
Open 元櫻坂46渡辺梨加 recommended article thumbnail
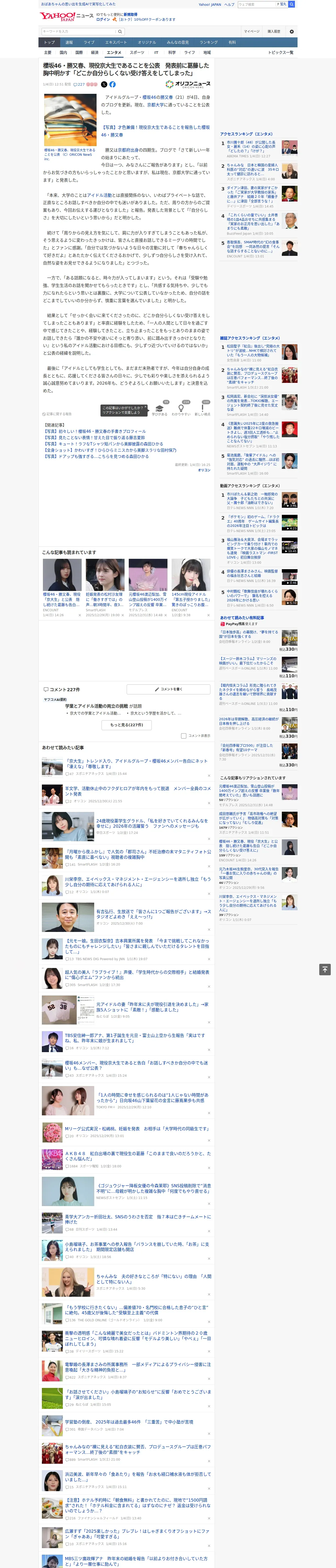(148, 575)
